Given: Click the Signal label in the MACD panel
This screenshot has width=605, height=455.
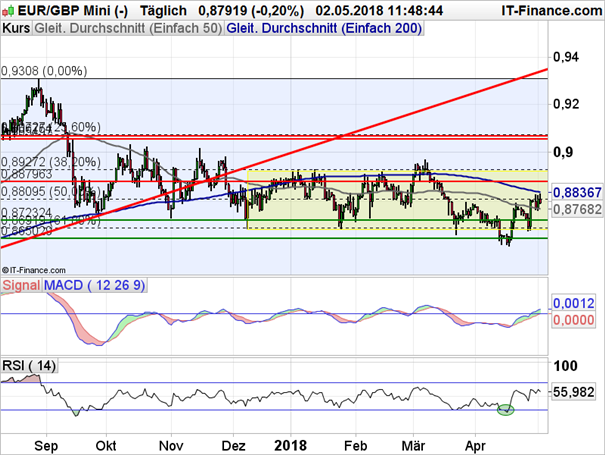Looking at the screenshot, I should click(21, 285).
